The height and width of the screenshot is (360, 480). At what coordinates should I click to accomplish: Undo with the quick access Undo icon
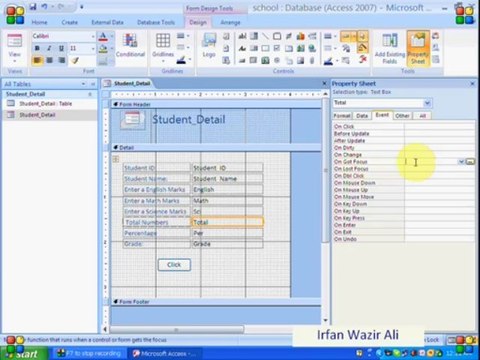click(x=44, y=7)
